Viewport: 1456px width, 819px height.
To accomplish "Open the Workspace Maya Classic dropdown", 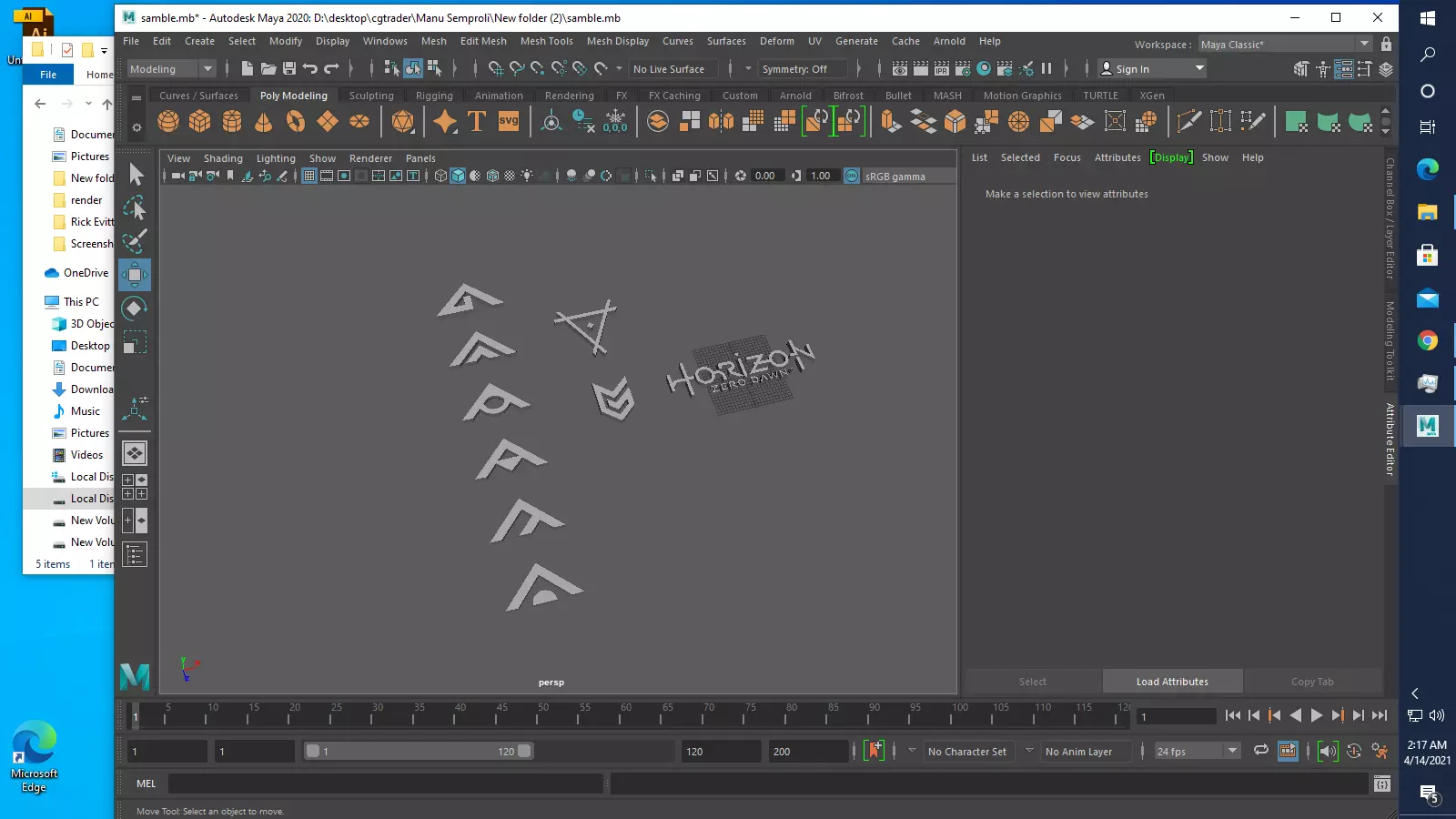I will 1285,44.
